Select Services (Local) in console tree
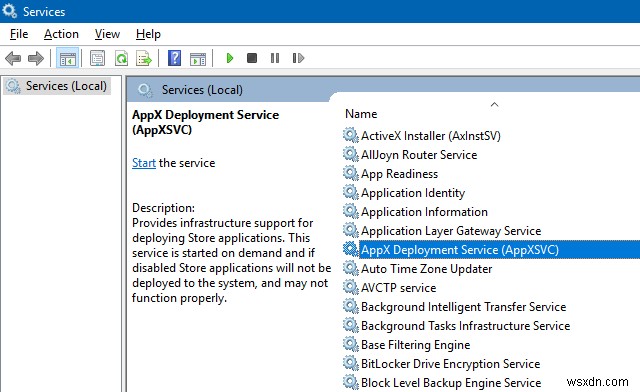Image resolution: width=640 pixels, height=392 pixels. tap(57, 86)
